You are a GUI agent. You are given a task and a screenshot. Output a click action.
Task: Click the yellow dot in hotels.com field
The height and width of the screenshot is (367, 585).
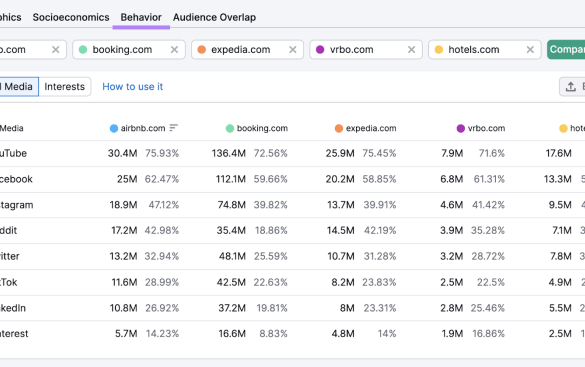coord(439,50)
